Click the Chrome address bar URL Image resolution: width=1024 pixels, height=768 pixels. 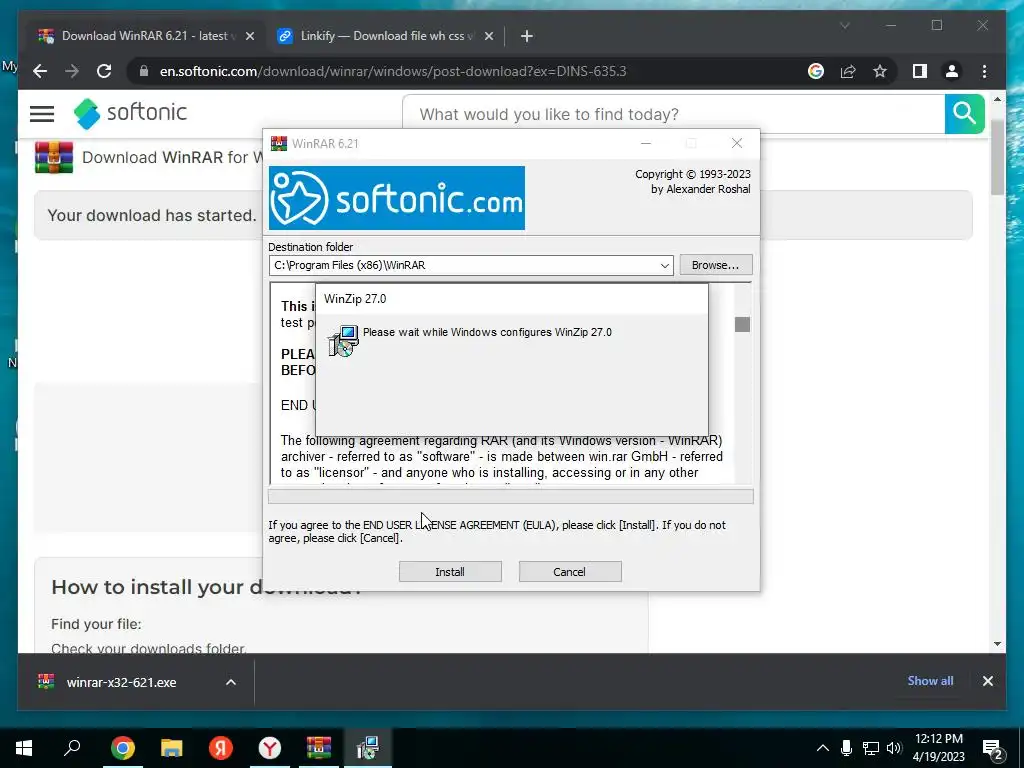[392, 71]
